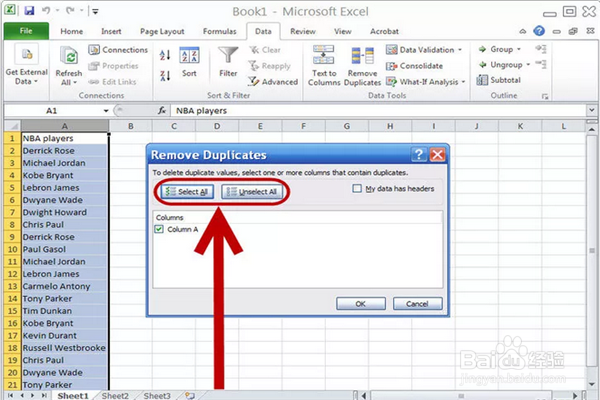
Task: Expand the Name Box dropdown
Action: (106, 111)
